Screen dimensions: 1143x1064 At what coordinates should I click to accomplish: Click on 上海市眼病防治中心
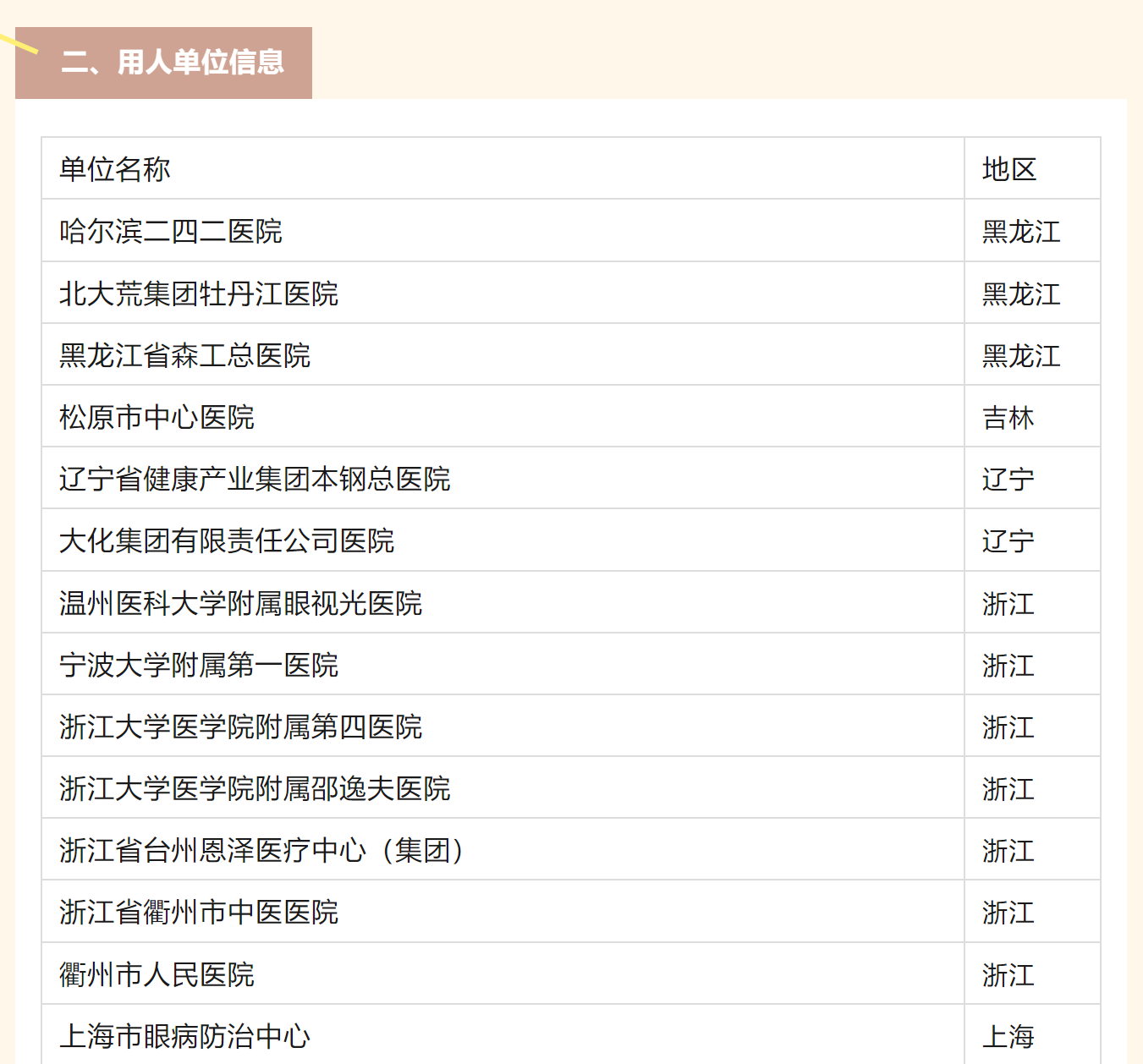pos(184,1036)
